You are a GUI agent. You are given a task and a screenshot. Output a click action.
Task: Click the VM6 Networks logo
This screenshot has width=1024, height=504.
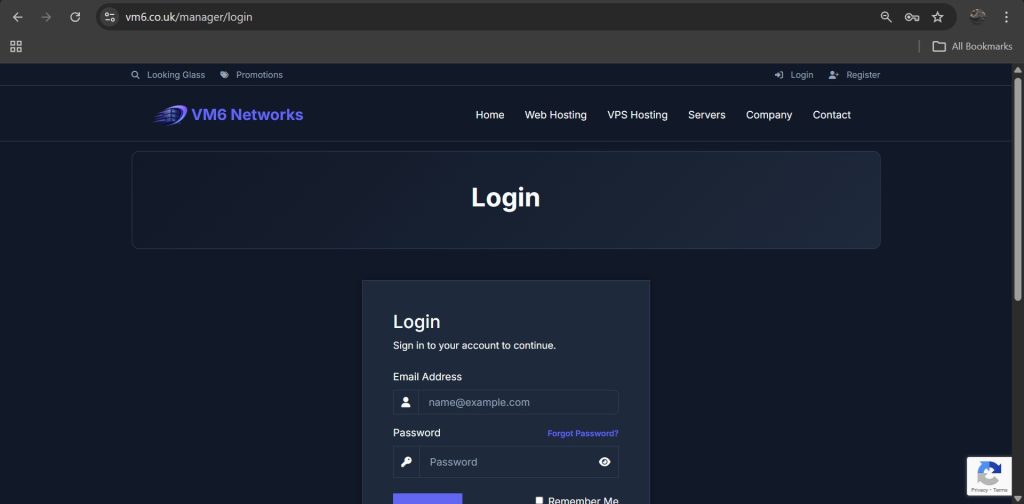point(228,115)
